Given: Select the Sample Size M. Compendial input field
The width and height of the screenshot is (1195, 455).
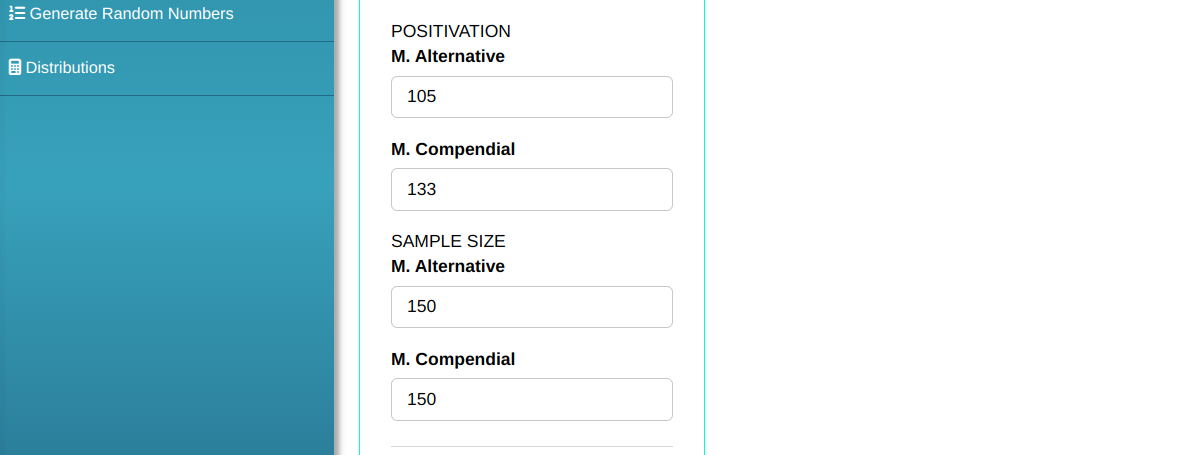Looking at the screenshot, I should pos(531,399).
